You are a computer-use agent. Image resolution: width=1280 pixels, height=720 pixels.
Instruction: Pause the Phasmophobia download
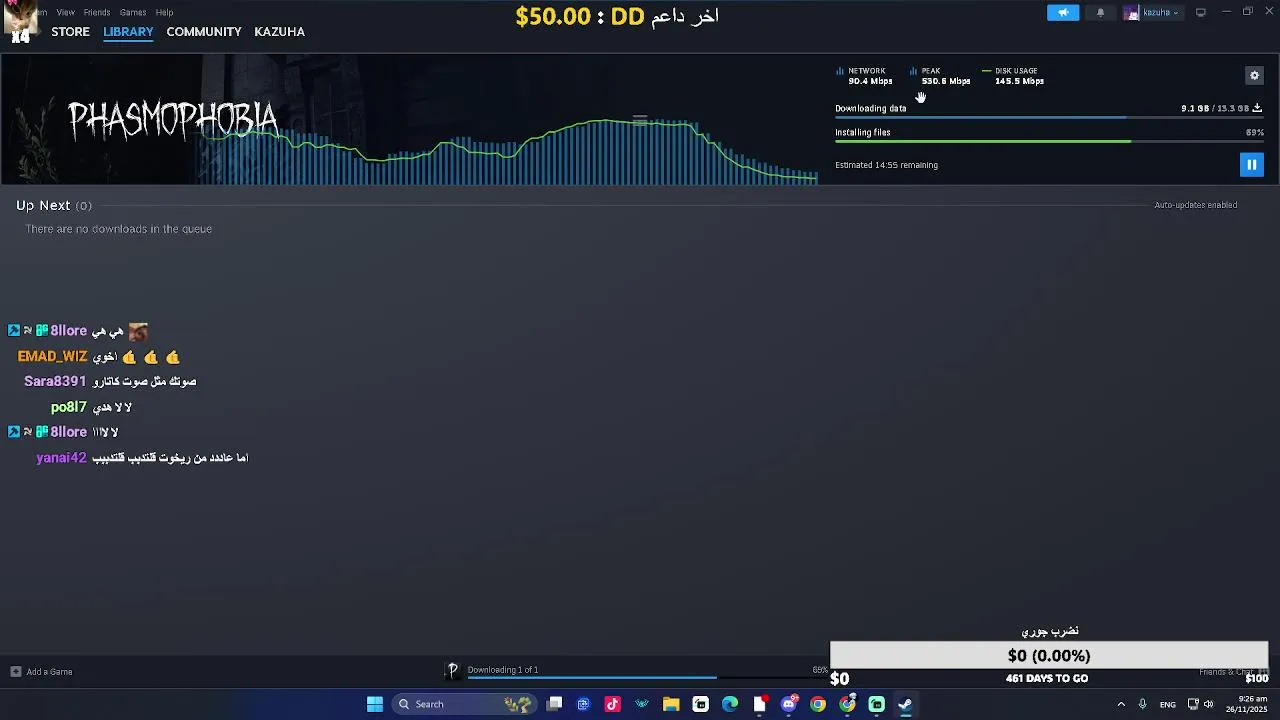pyautogui.click(x=1251, y=165)
